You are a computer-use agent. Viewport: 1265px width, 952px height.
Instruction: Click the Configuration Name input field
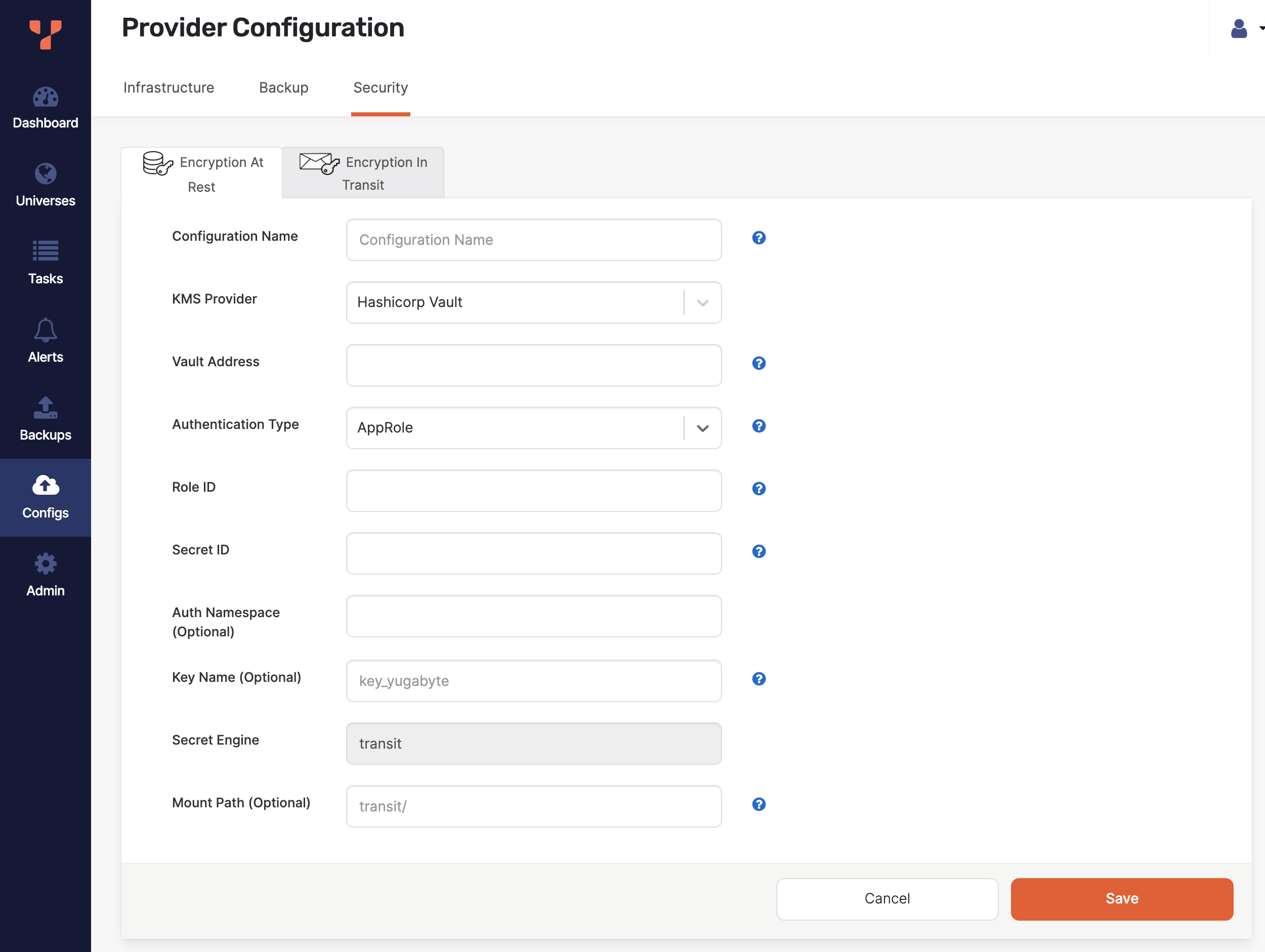pos(533,239)
